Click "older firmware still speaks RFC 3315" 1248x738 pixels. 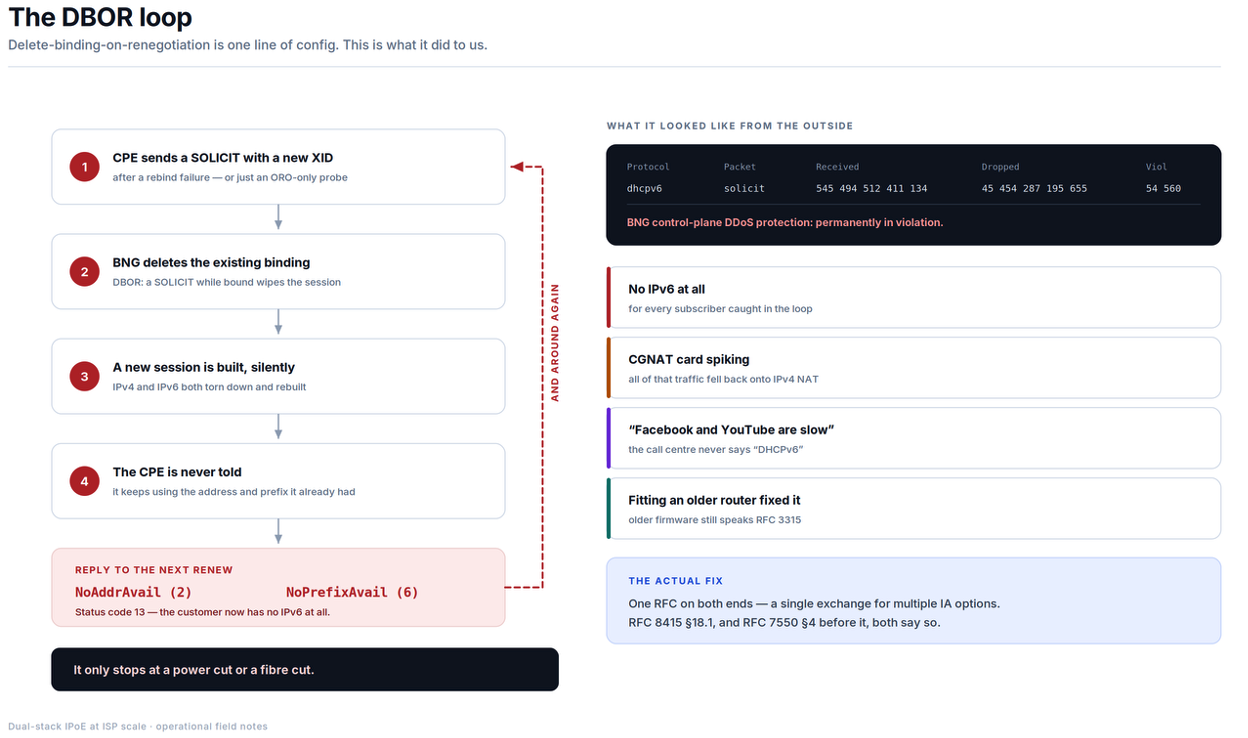point(715,520)
